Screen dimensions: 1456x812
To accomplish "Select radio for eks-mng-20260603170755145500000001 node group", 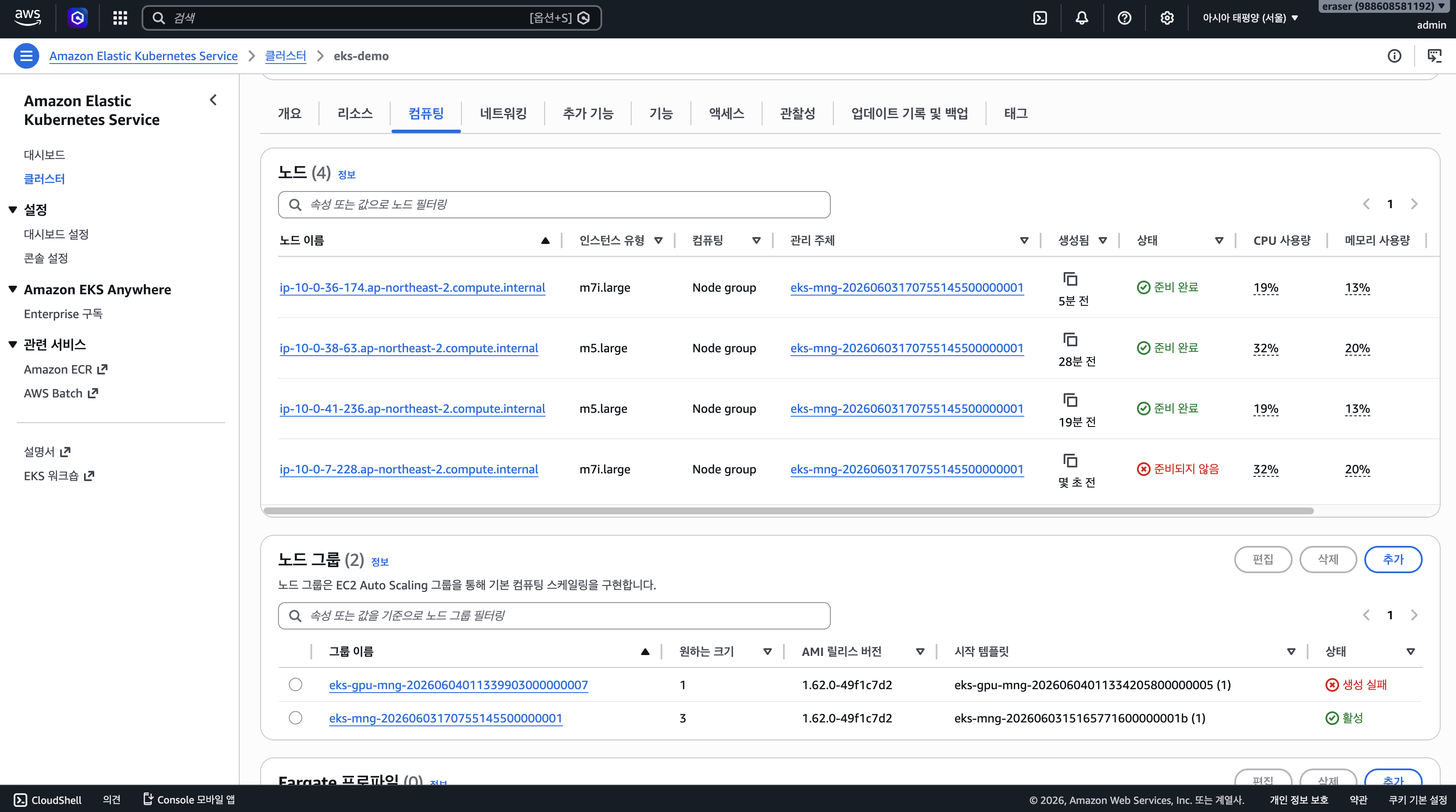I will (x=295, y=718).
